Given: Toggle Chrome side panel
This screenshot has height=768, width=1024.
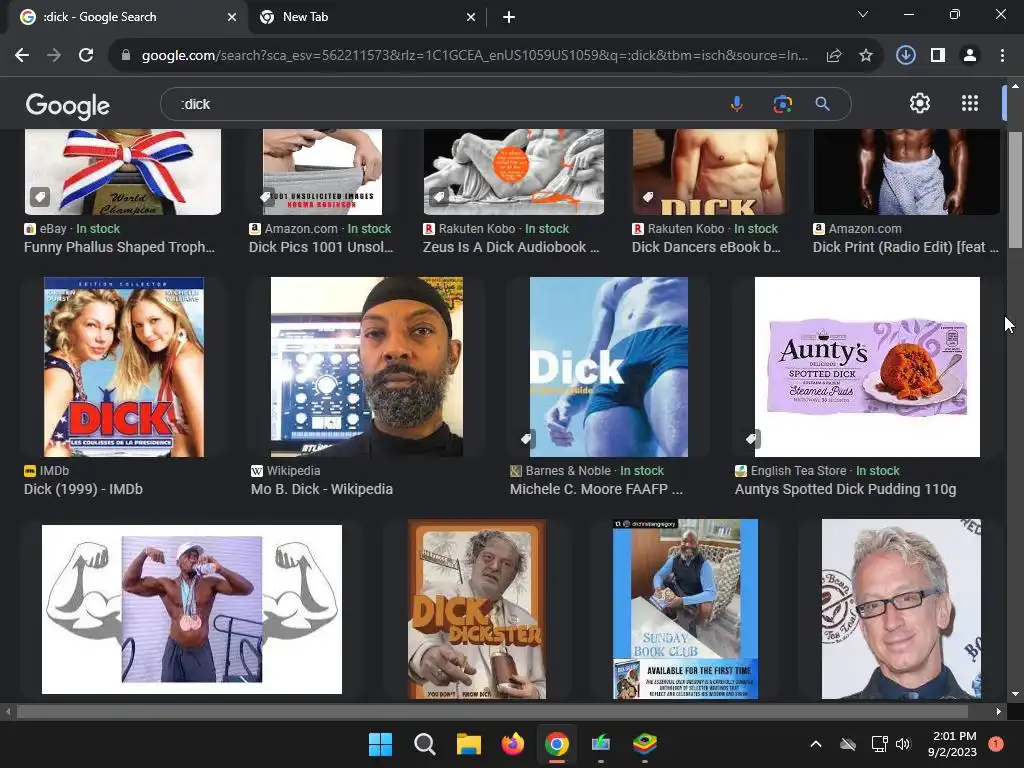Looking at the screenshot, I should pos(938,56).
